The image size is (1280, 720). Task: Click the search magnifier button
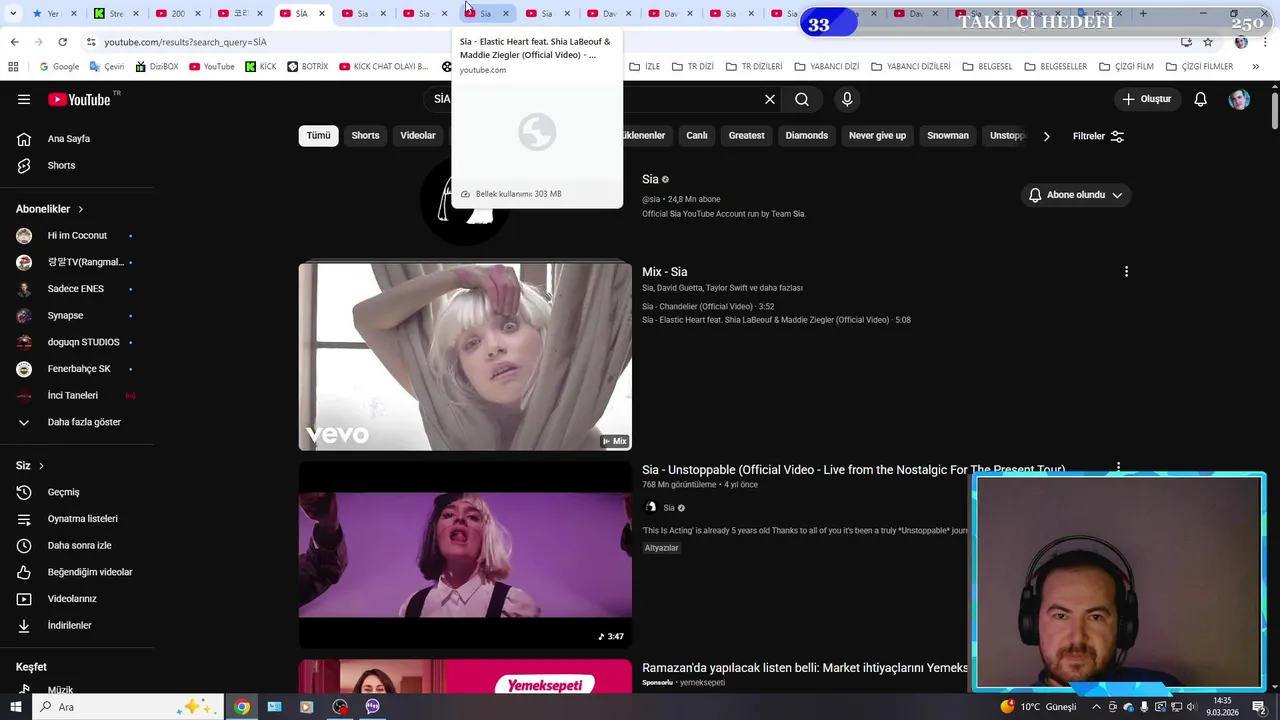tap(802, 99)
